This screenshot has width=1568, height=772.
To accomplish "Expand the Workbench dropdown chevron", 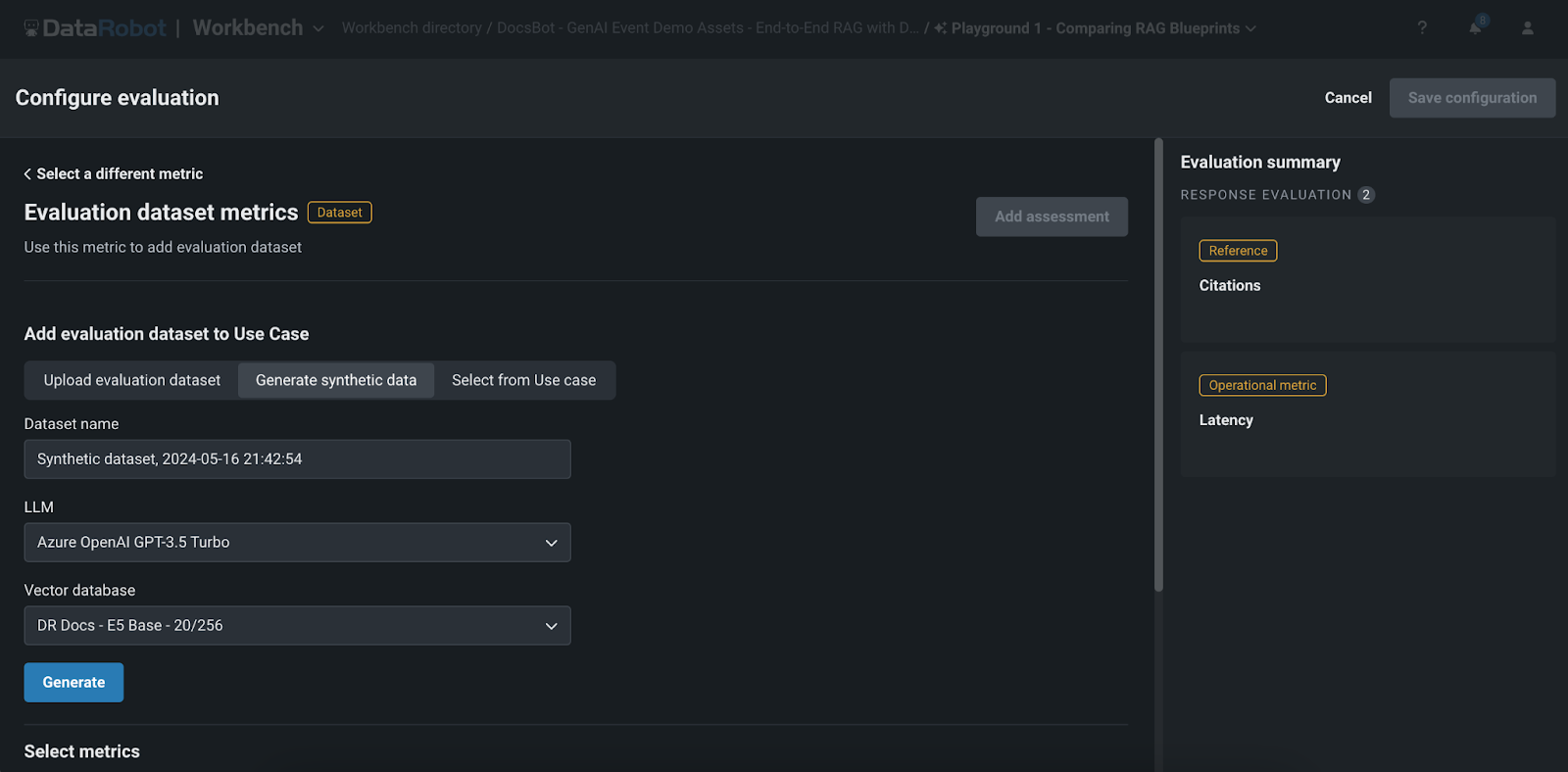I will (318, 28).
